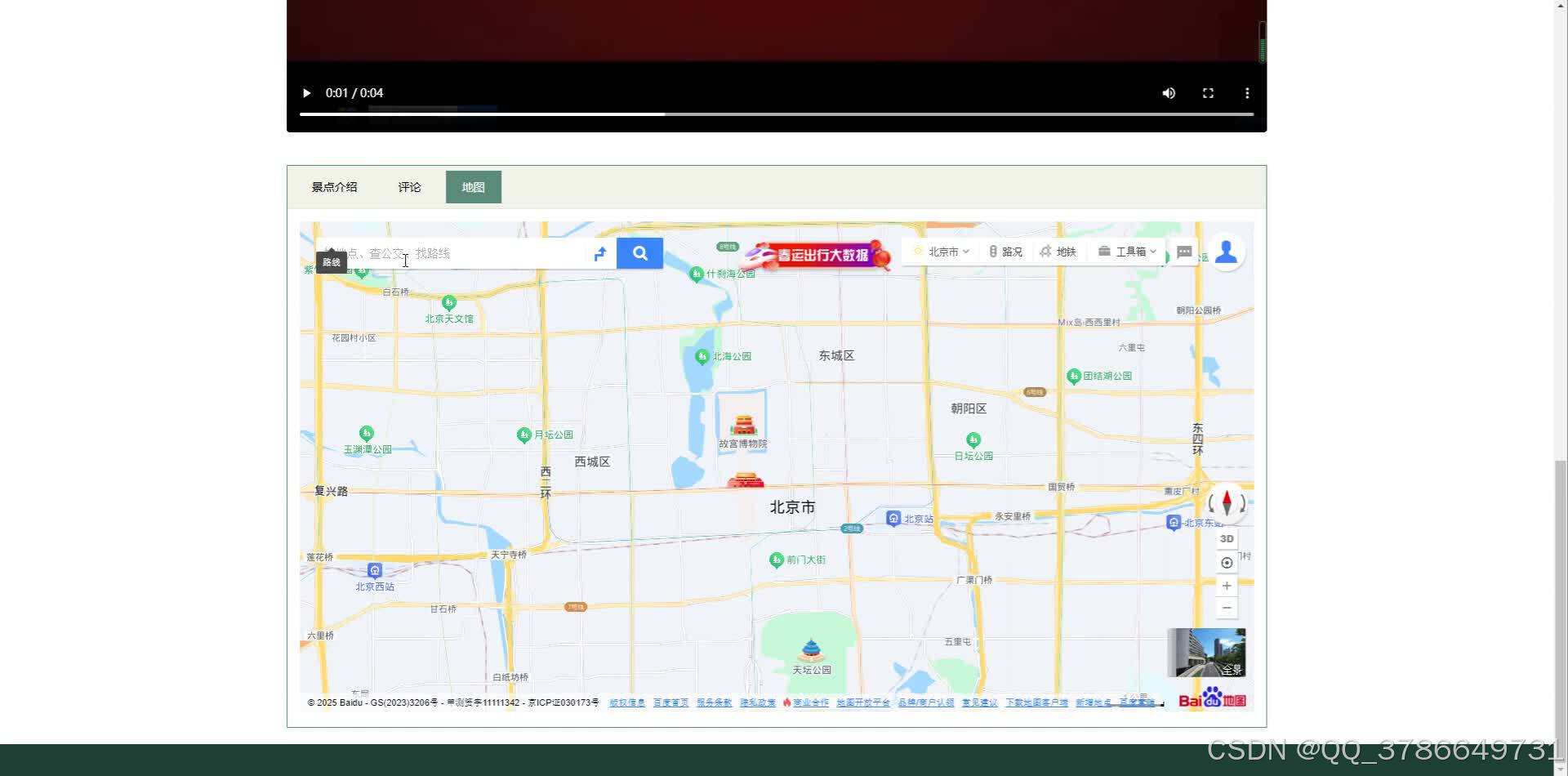Click the 西城区 district label
The image size is (1568, 776).
pos(592,462)
